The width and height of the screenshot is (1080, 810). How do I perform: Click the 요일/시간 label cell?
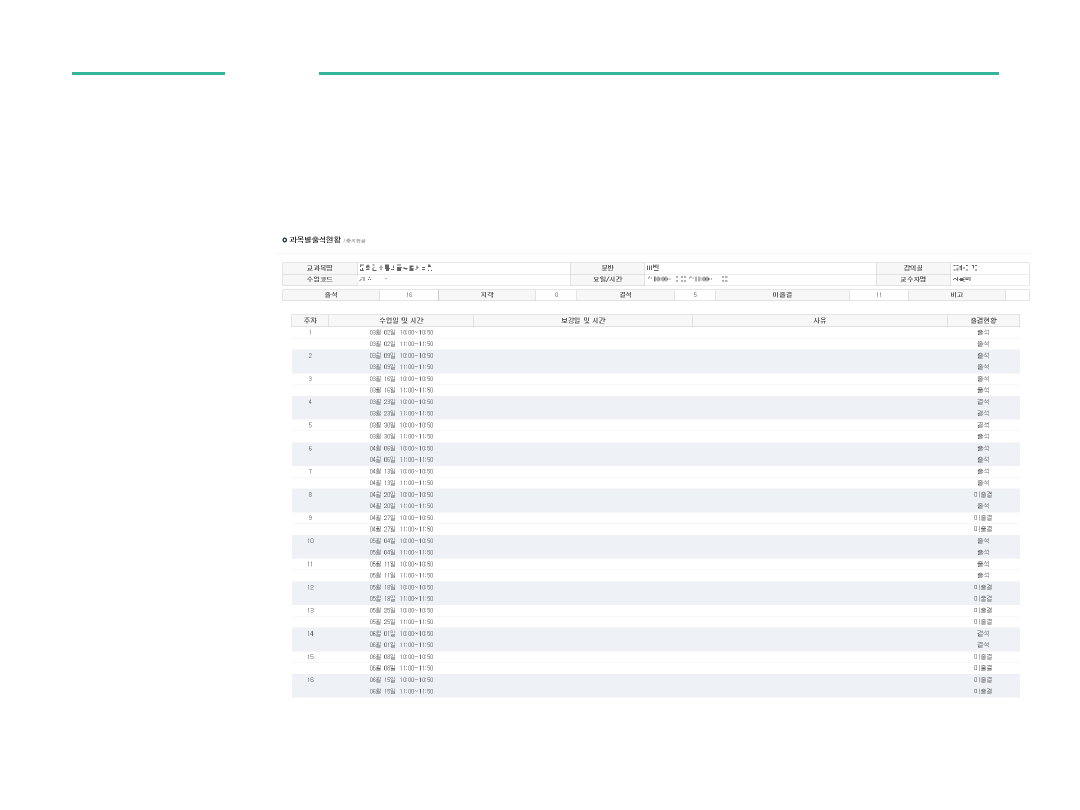point(607,280)
